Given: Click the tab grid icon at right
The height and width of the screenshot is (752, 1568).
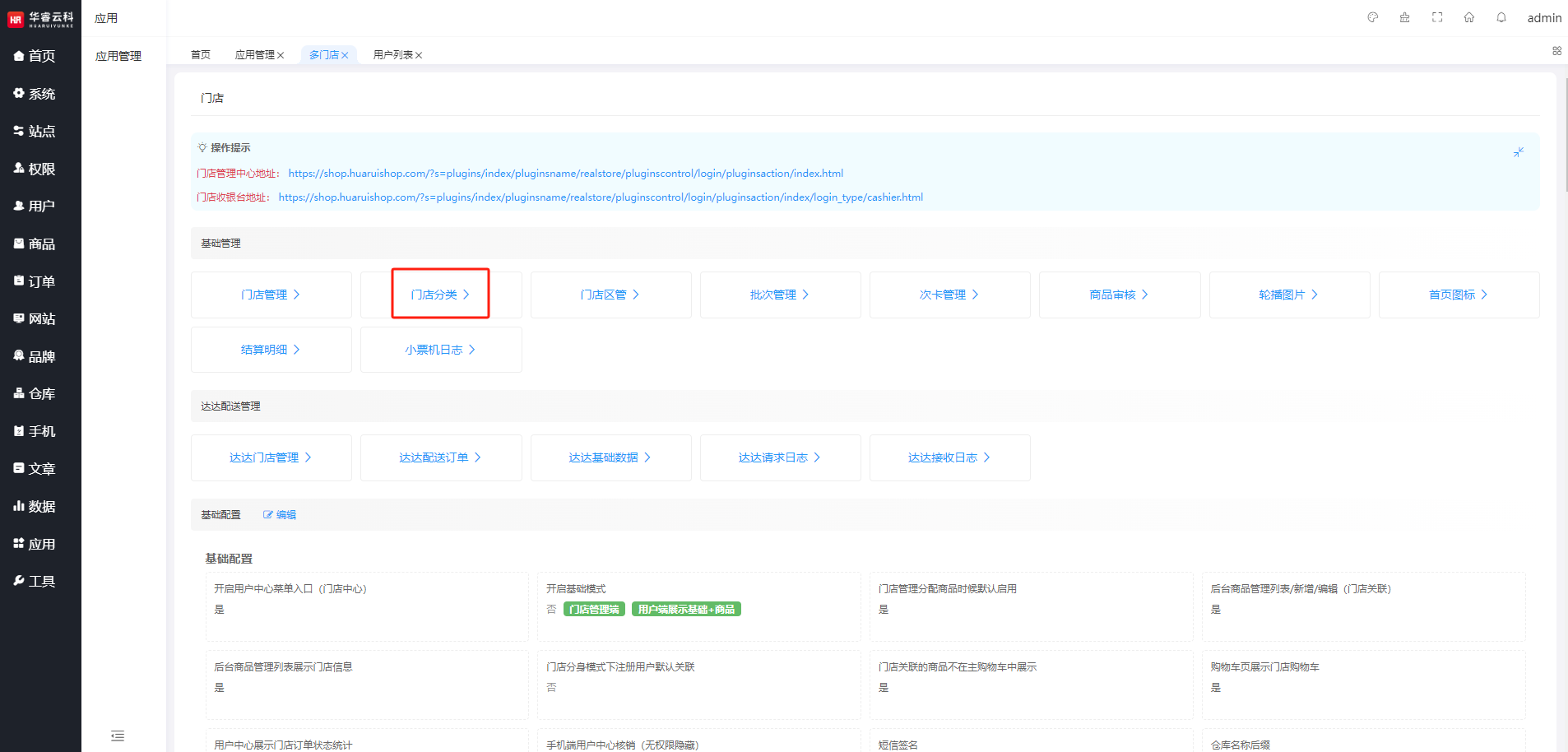Looking at the screenshot, I should tap(1556, 51).
